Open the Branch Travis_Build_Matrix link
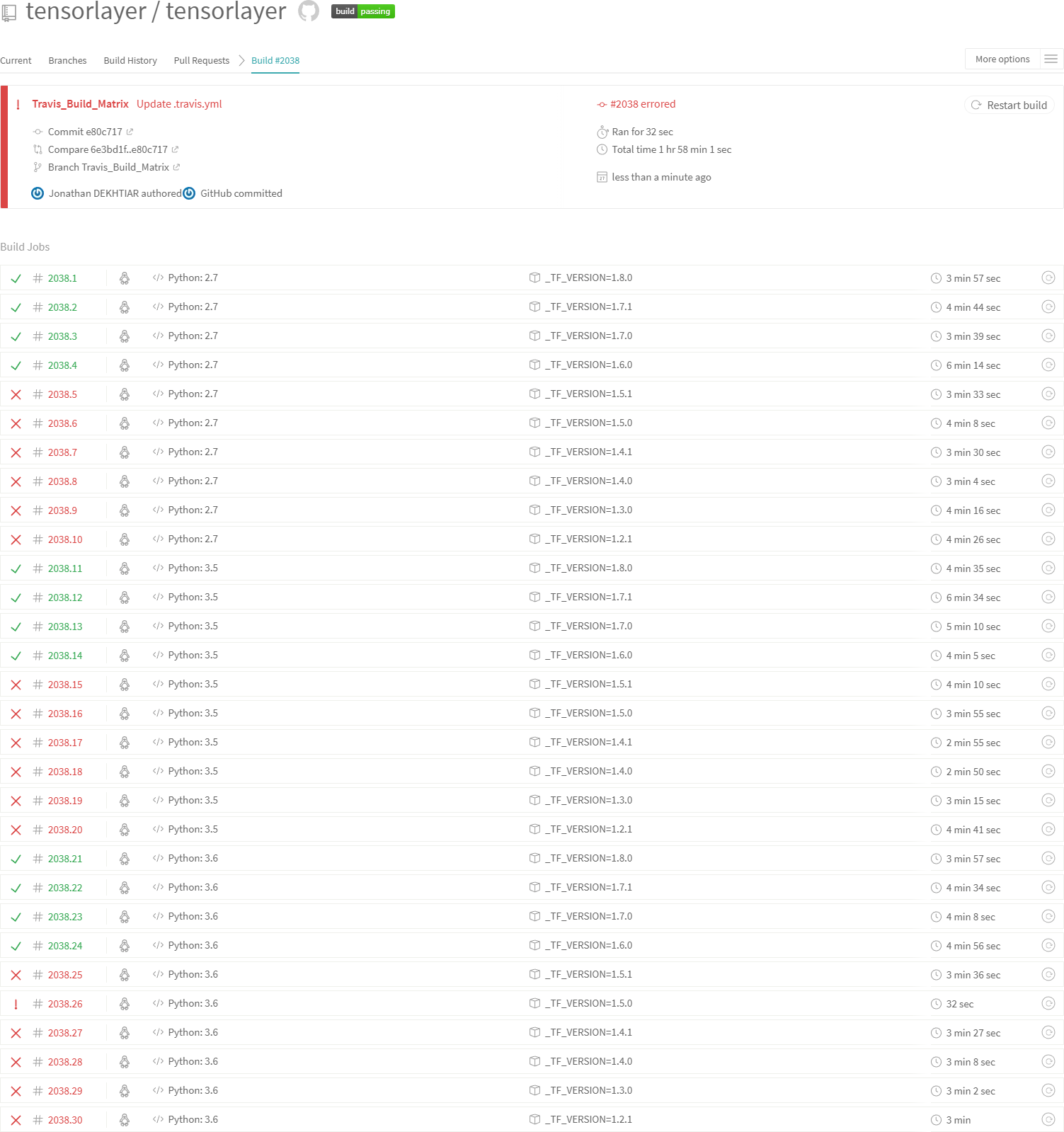The width and height of the screenshot is (1064, 1132). pyautogui.click(x=108, y=167)
